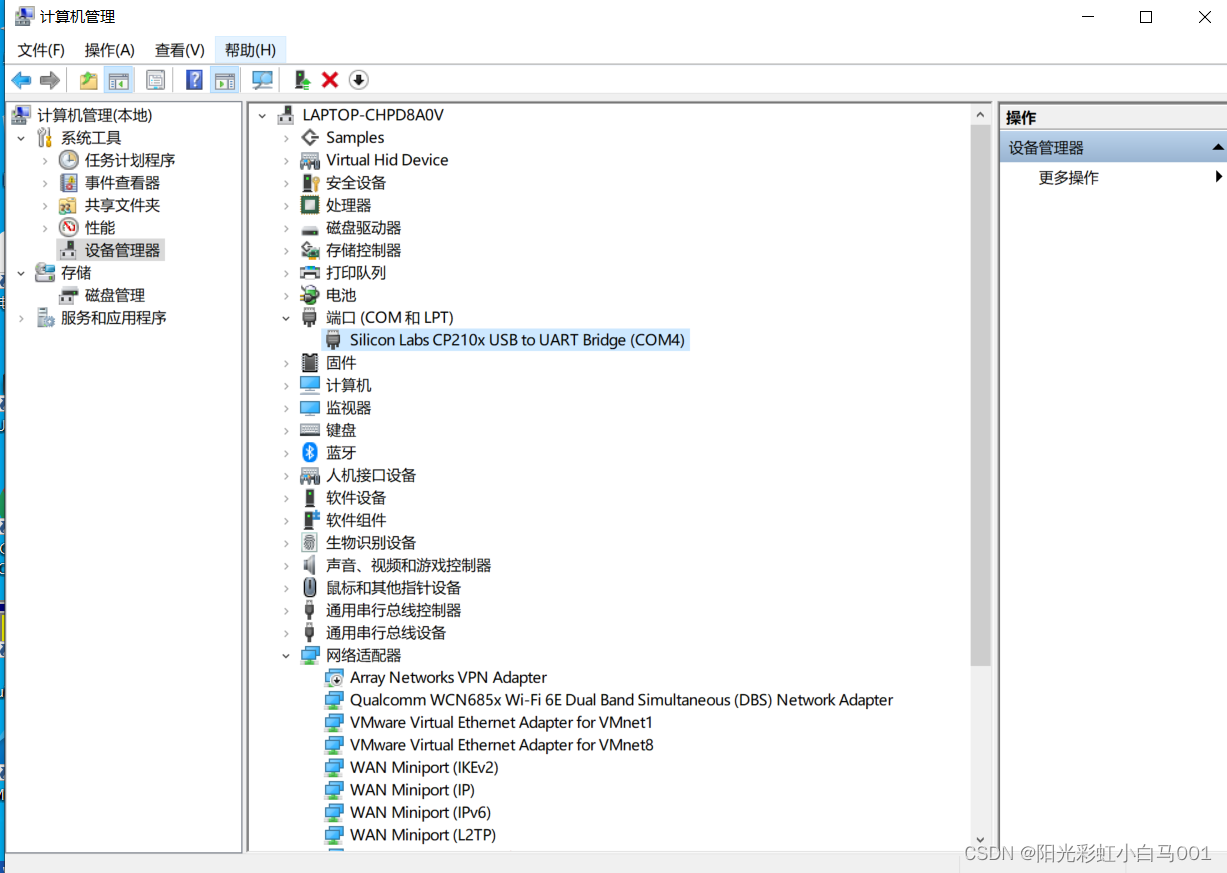Select the 磁盘驱动器 category
The height and width of the screenshot is (873, 1227).
[364, 228]
